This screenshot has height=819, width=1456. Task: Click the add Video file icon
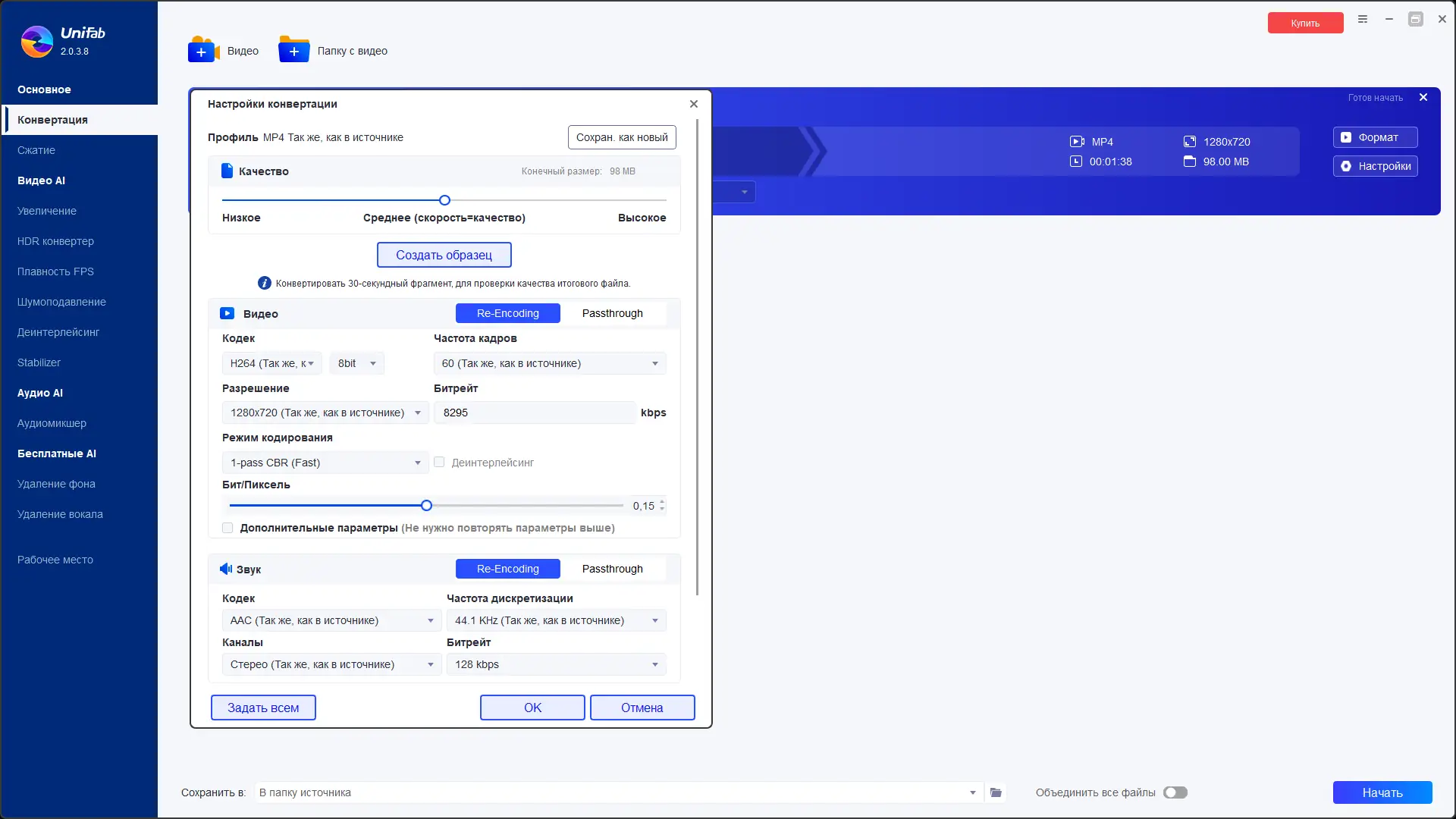tap(203, 50)
